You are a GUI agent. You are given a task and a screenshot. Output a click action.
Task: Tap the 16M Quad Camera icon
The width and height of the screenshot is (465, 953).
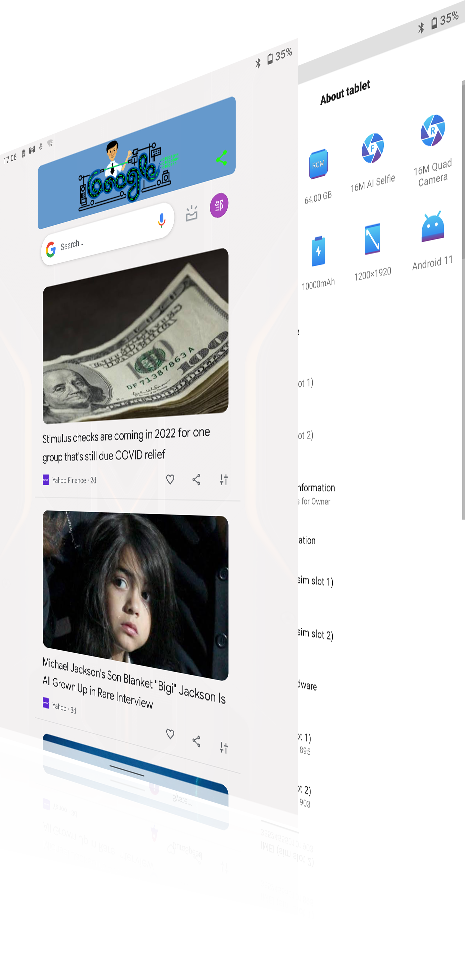click(432, 130)
